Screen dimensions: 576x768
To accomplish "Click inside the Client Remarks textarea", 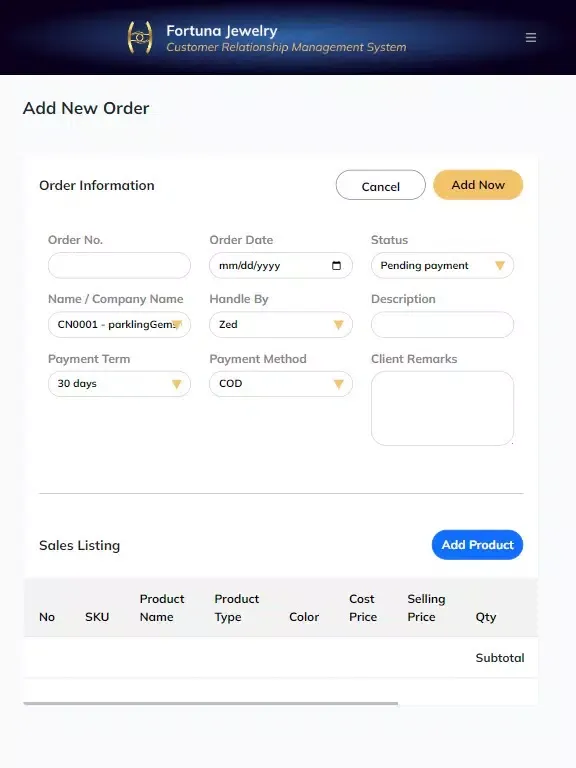I will pos(442,408).
